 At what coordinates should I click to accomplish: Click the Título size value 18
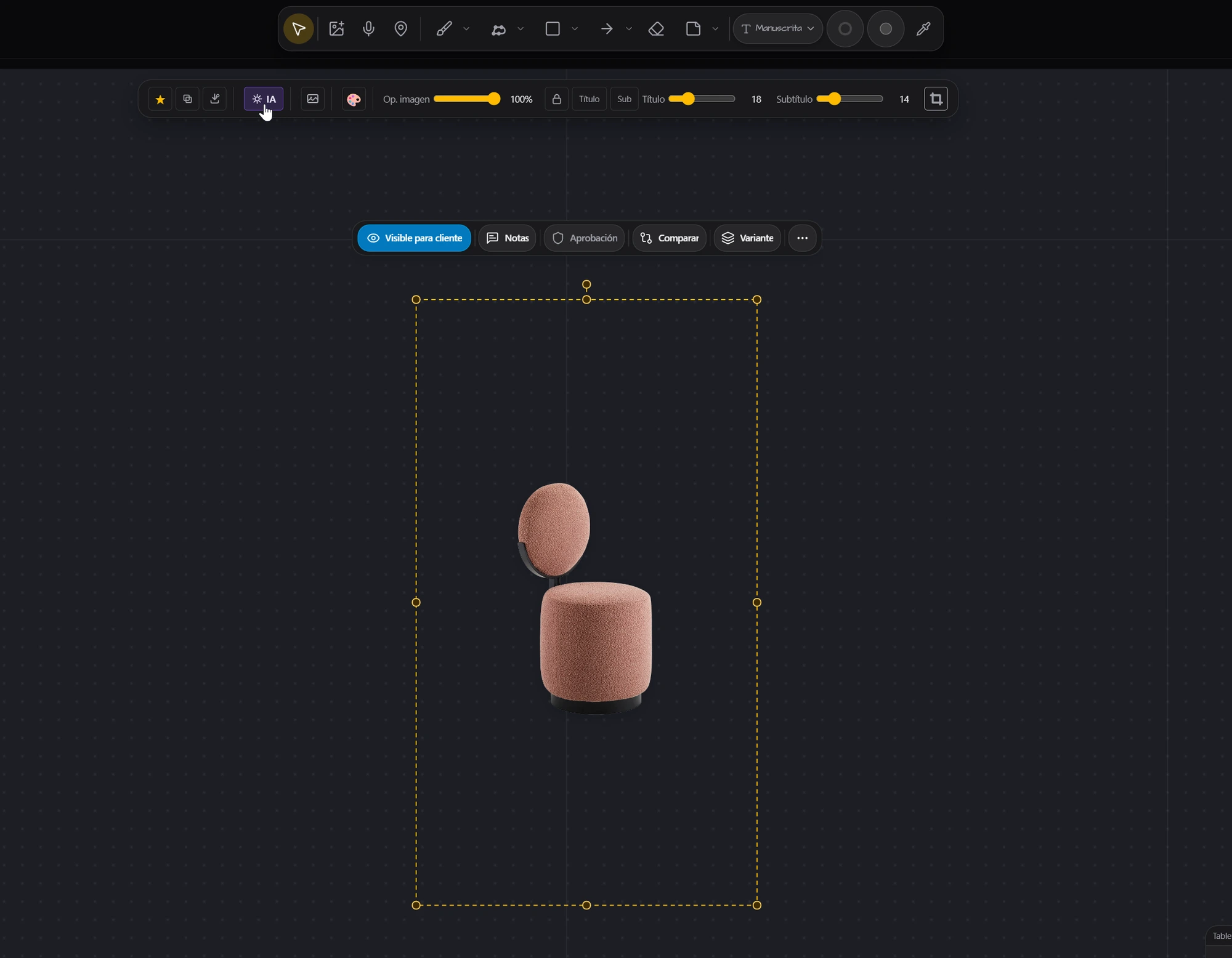coord(756,99)
